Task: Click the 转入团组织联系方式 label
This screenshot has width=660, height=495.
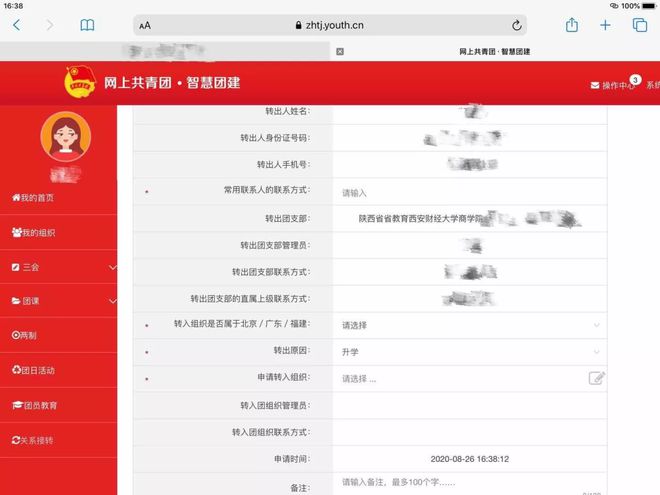Action: 271,432
